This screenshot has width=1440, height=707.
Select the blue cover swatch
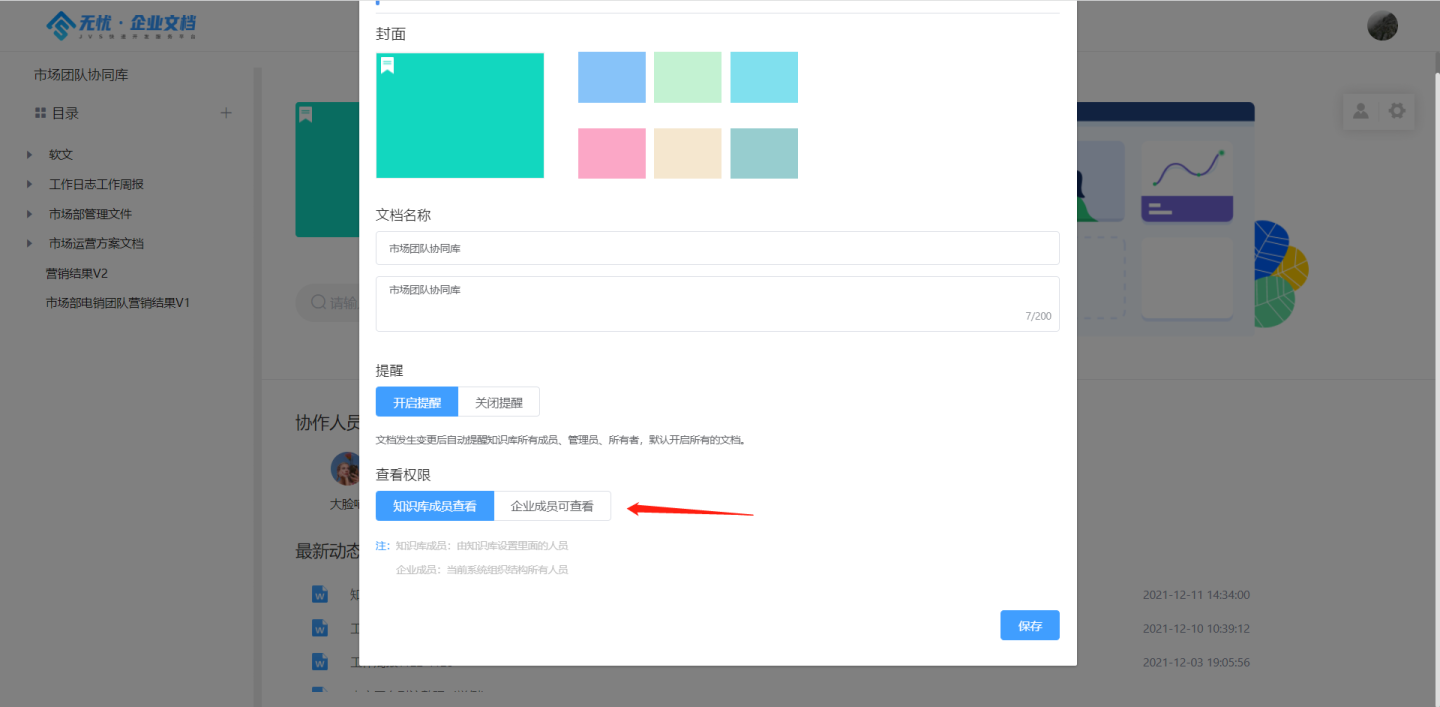tap(612, 77)
